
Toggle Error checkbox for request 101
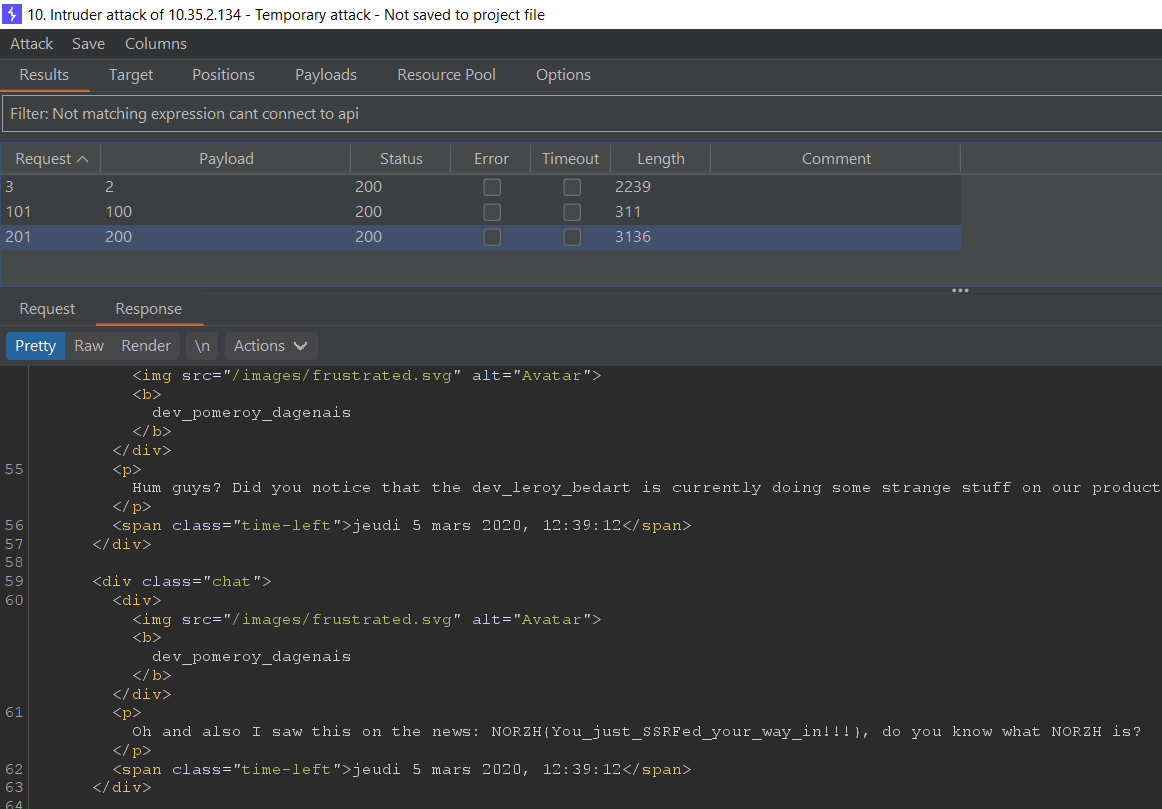click(x=492, y=212)
